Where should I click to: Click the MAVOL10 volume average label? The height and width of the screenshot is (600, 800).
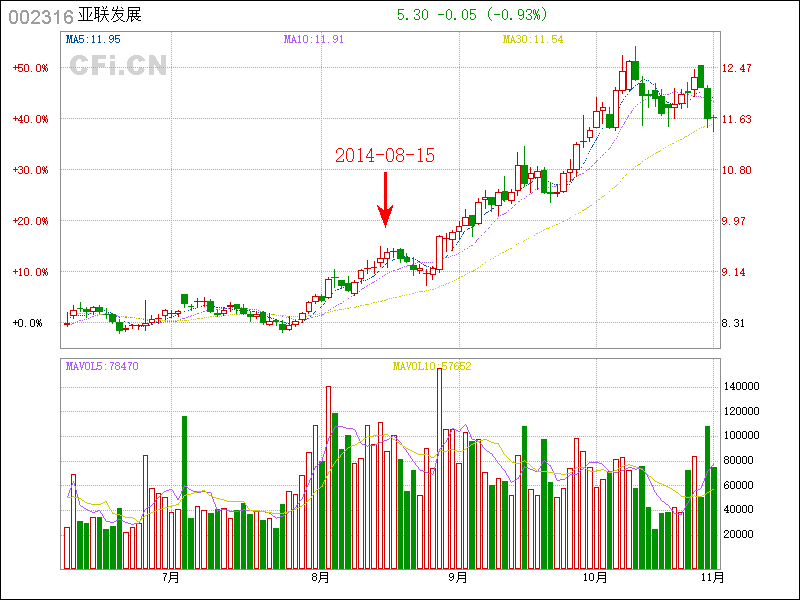pyautogui.click(x=432, y=367)
